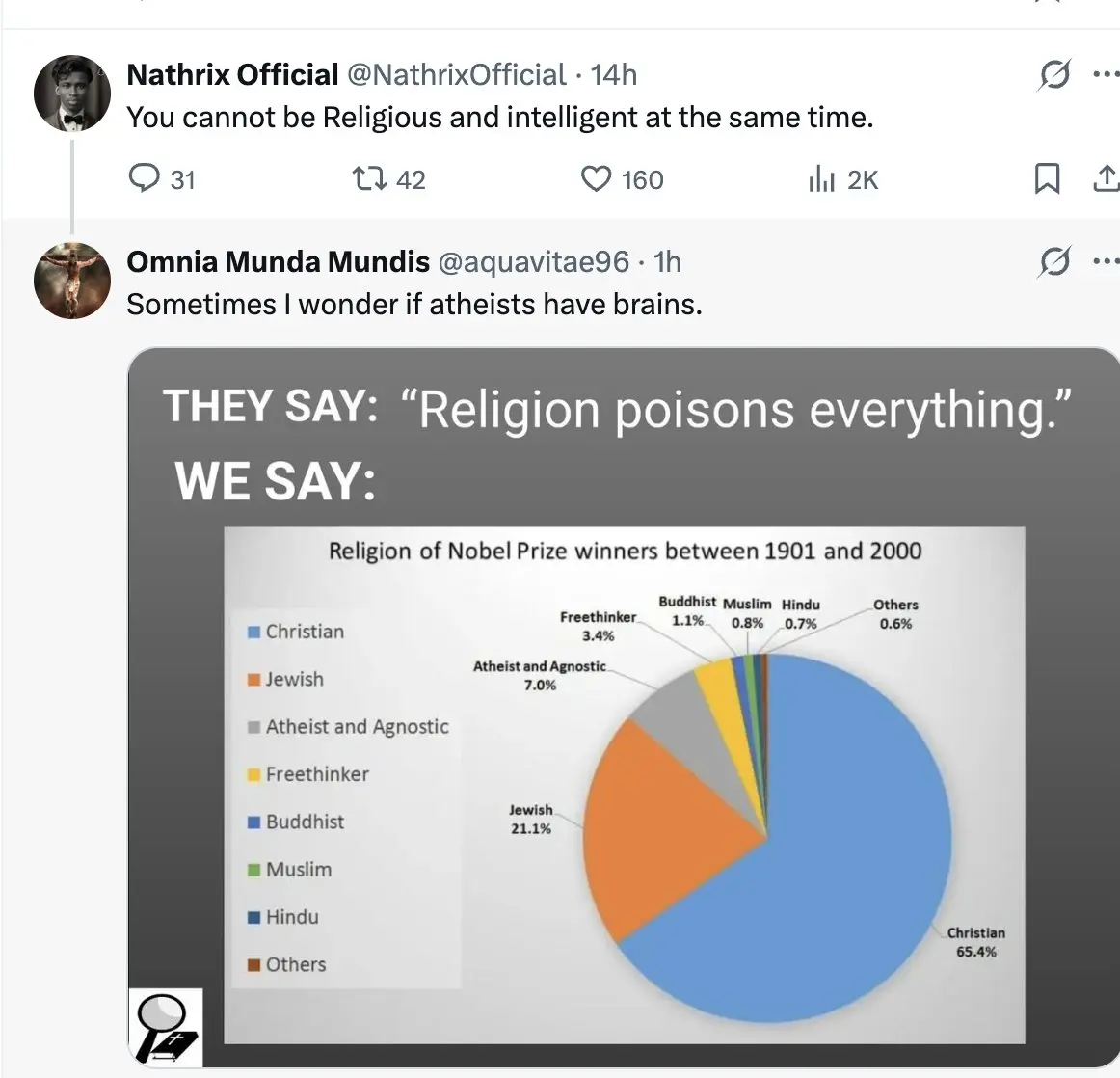Bookmark Nathrix Official's post
Screen dimensions: 1120x1078
(1047, 178)
